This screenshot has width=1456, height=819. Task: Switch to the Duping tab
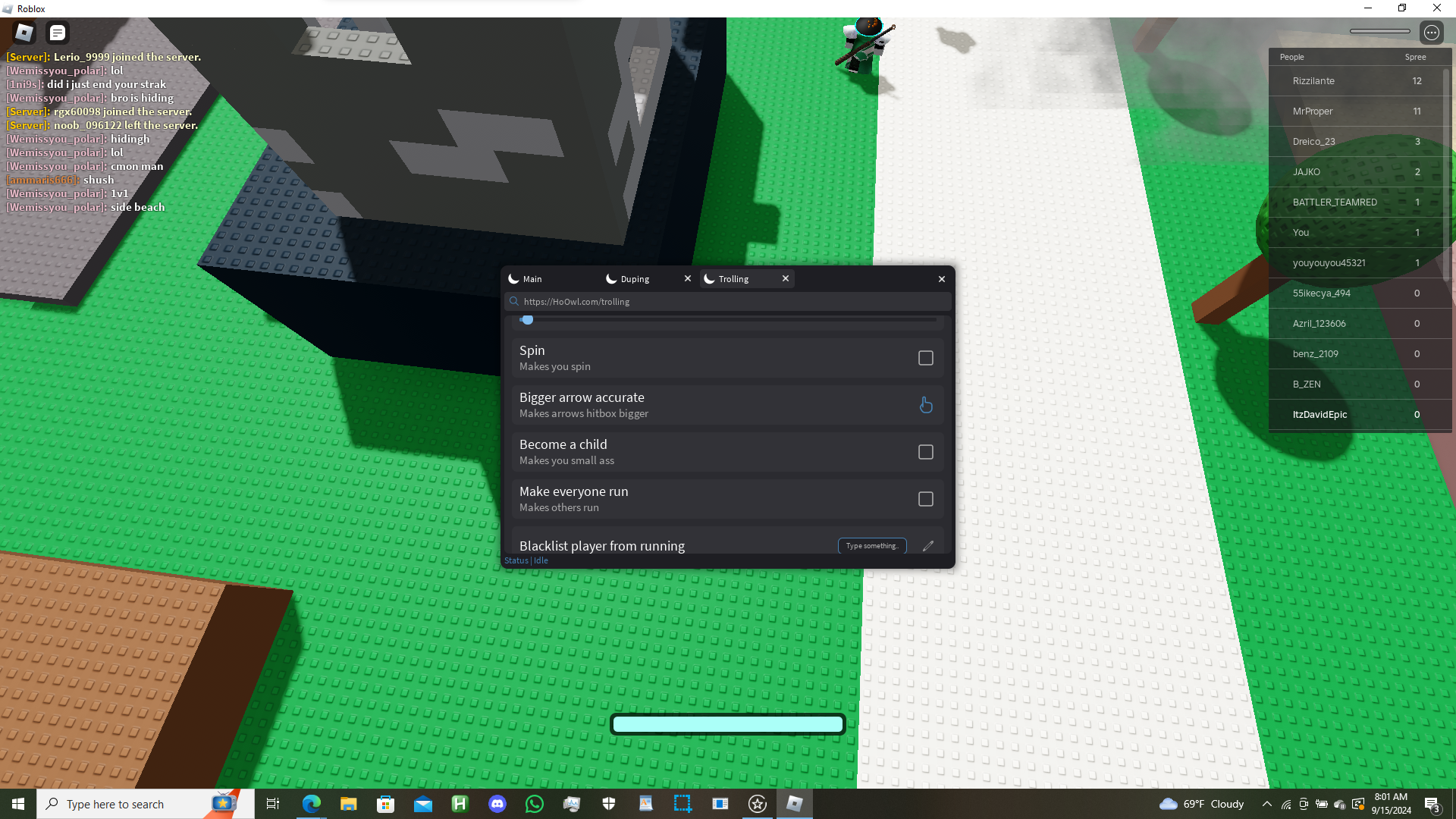[641, 279]
